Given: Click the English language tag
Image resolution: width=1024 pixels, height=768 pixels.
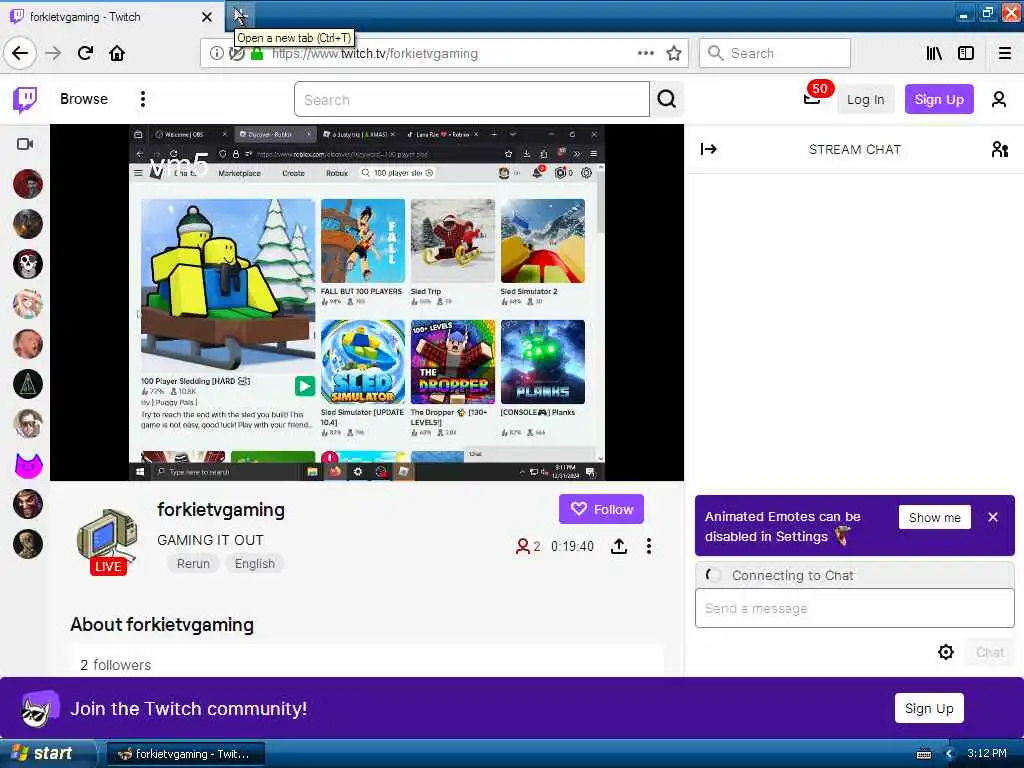Looking at the screenshot, I should pyautogui.click(x=255, y=564).
